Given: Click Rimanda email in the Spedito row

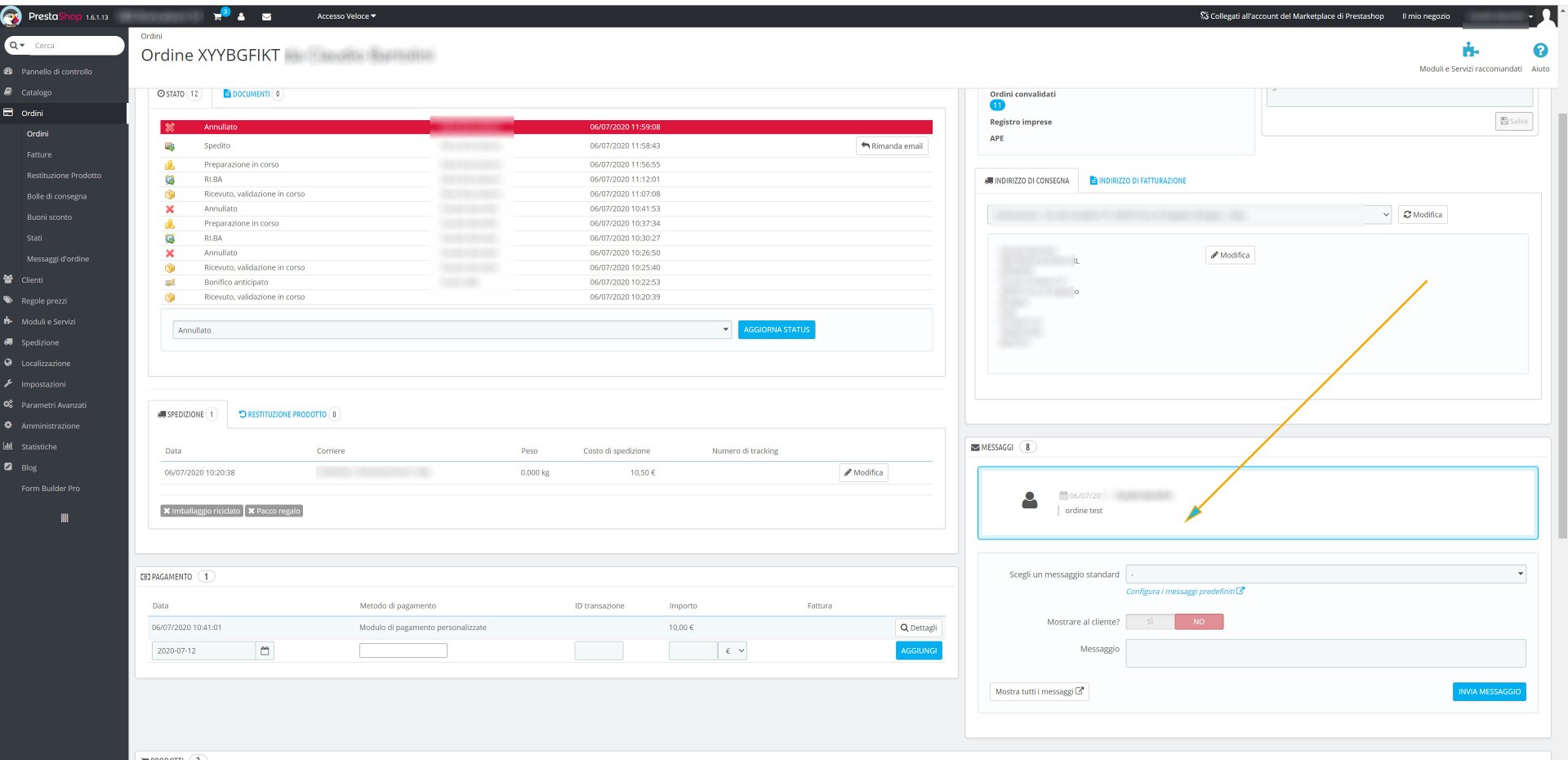Looking at the screenshot, I should click(x=892, y=146).
